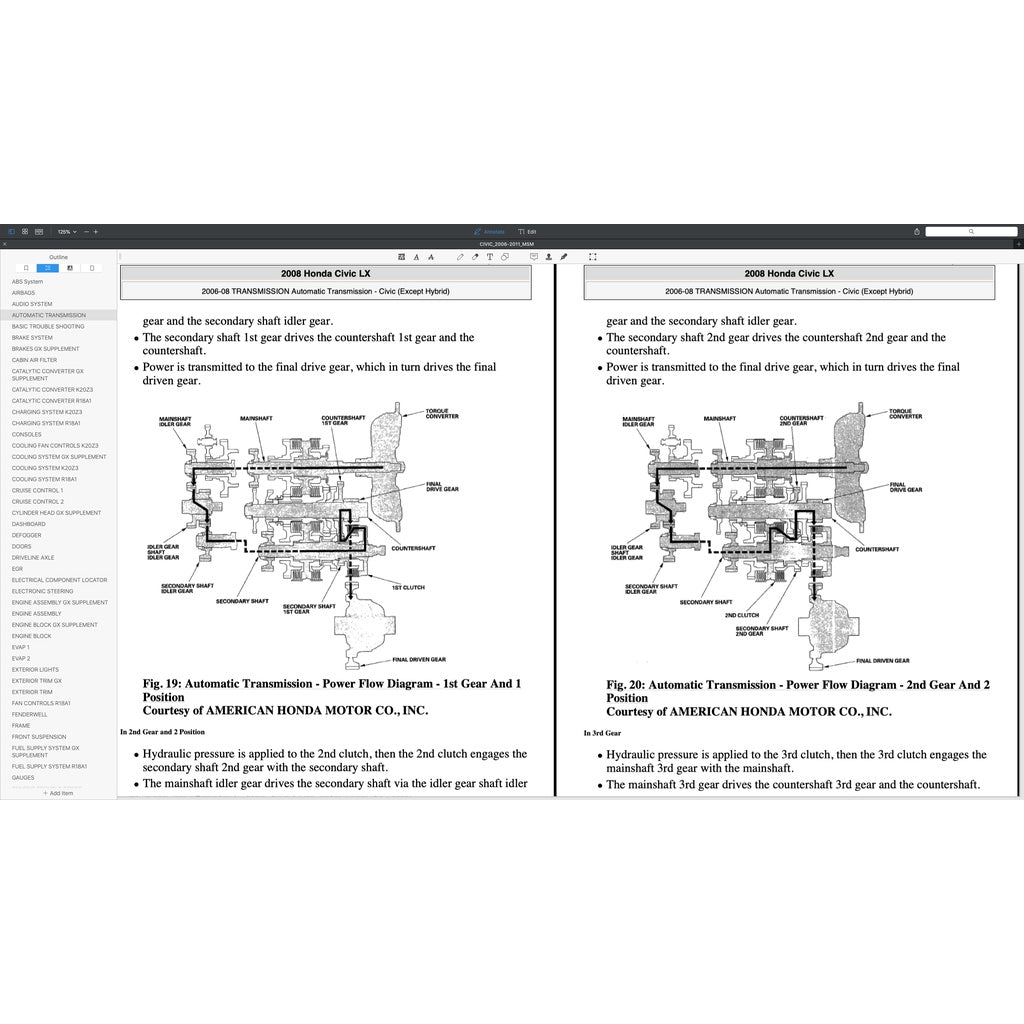The height and width of the screenshot is (1024, 1024).
Task: Switch to Edit mode
Action: pos(528,231)
